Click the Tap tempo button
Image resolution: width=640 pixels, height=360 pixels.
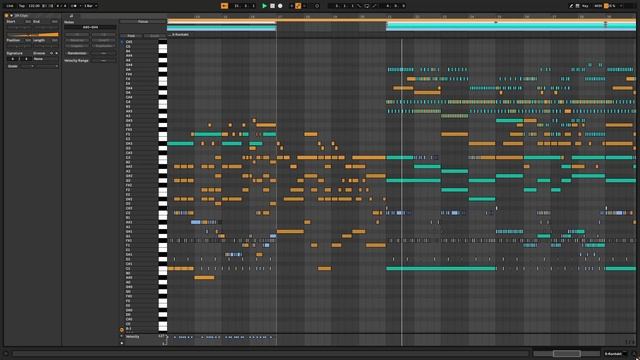pyautogui.click(x=22, y=6)
